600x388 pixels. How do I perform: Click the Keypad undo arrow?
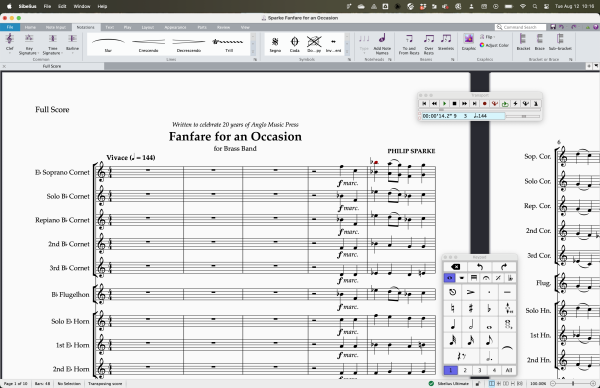pos(480,267)
